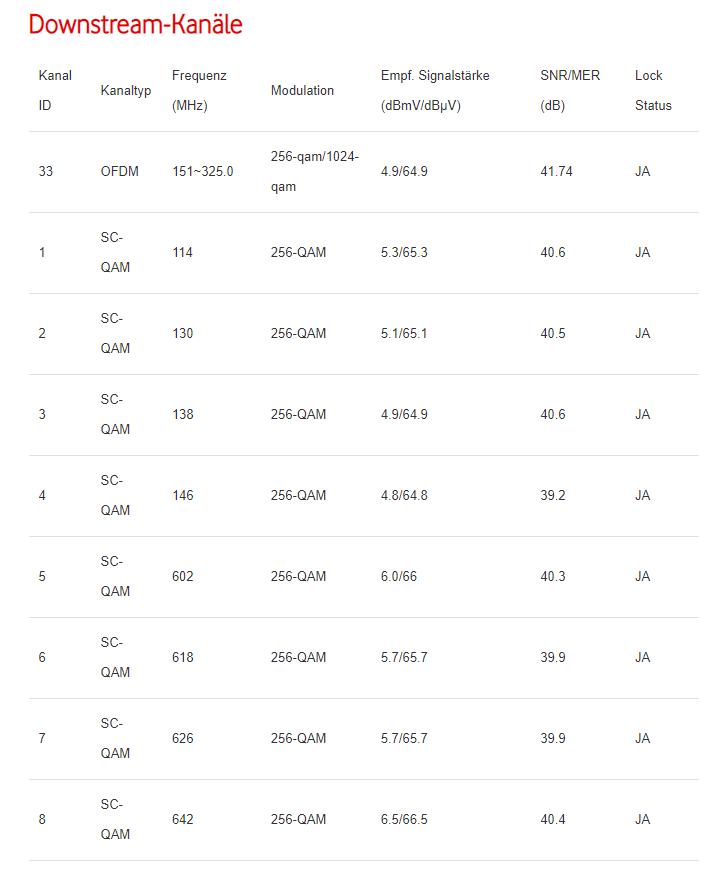Click the 626 frequency cell
Image resolution: width=725 pixels, height=870 pixels.
pos(182,739)
